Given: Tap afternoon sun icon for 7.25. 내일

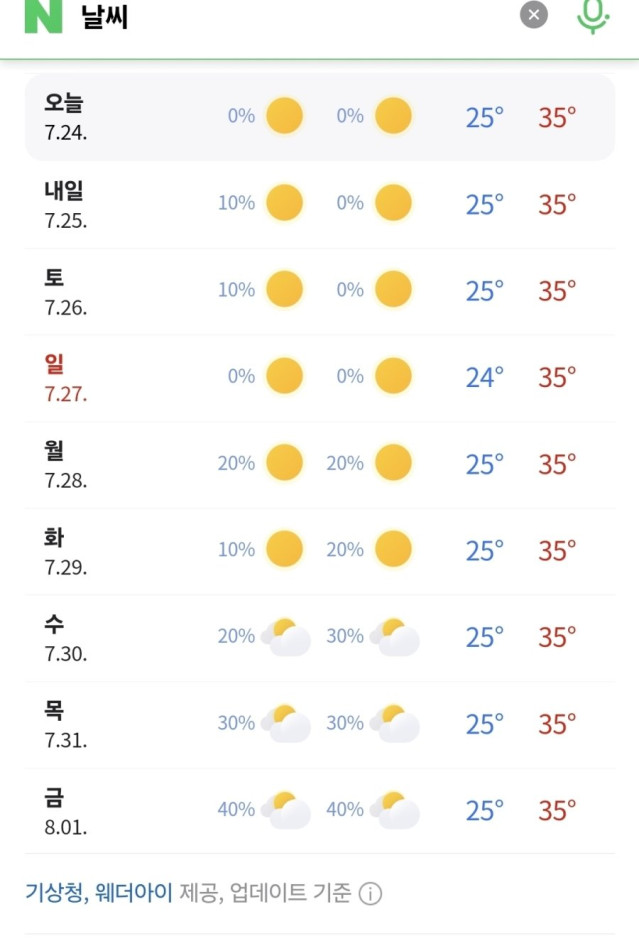Looking at the screenshot, I should pyautogui.click(x=393, y=203).
